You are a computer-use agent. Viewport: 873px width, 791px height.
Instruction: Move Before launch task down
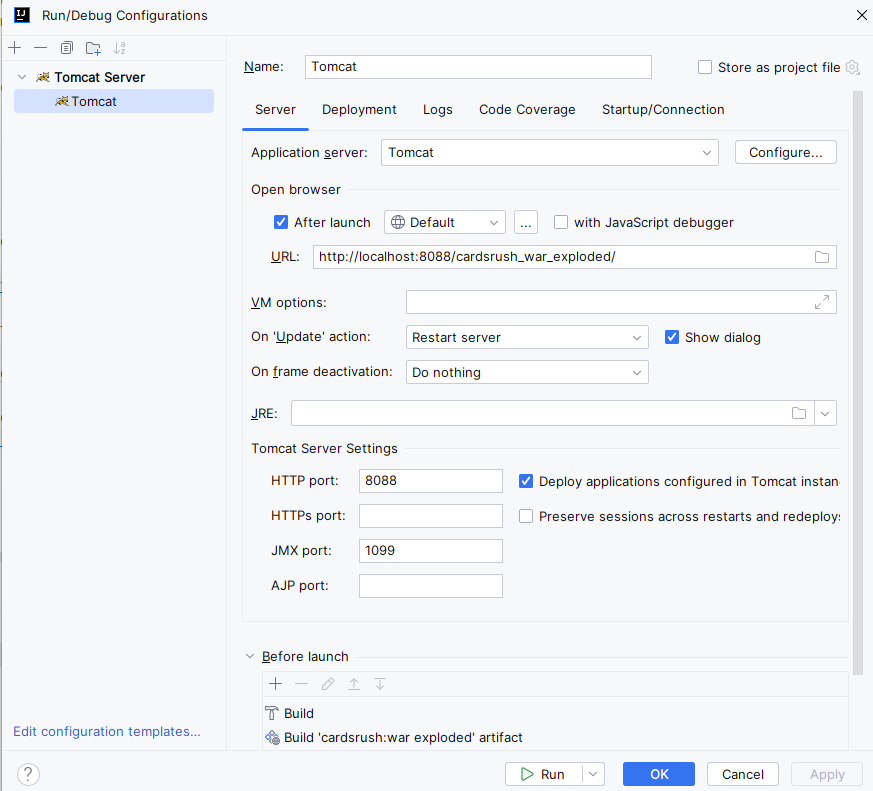pos(380,684)
